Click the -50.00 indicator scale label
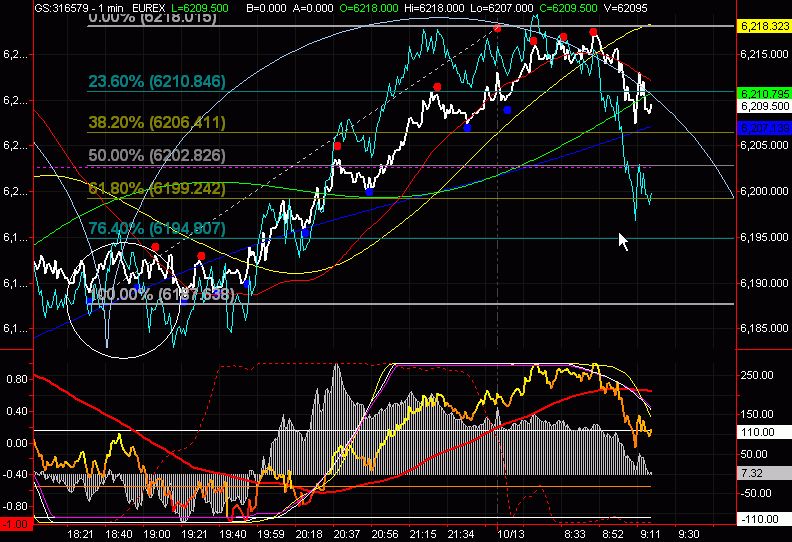The width and height of the screenshot is (792, 542). pyautogui.click(x=757, y=494)
